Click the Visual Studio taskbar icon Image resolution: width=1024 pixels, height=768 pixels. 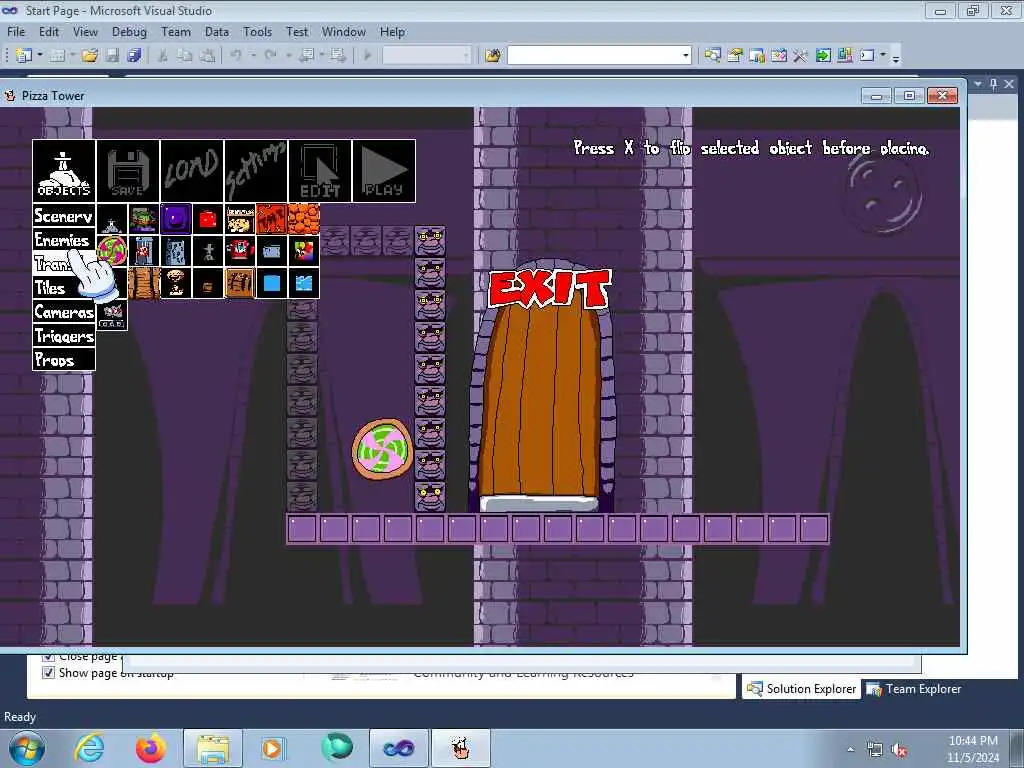(x=398, y=748)
